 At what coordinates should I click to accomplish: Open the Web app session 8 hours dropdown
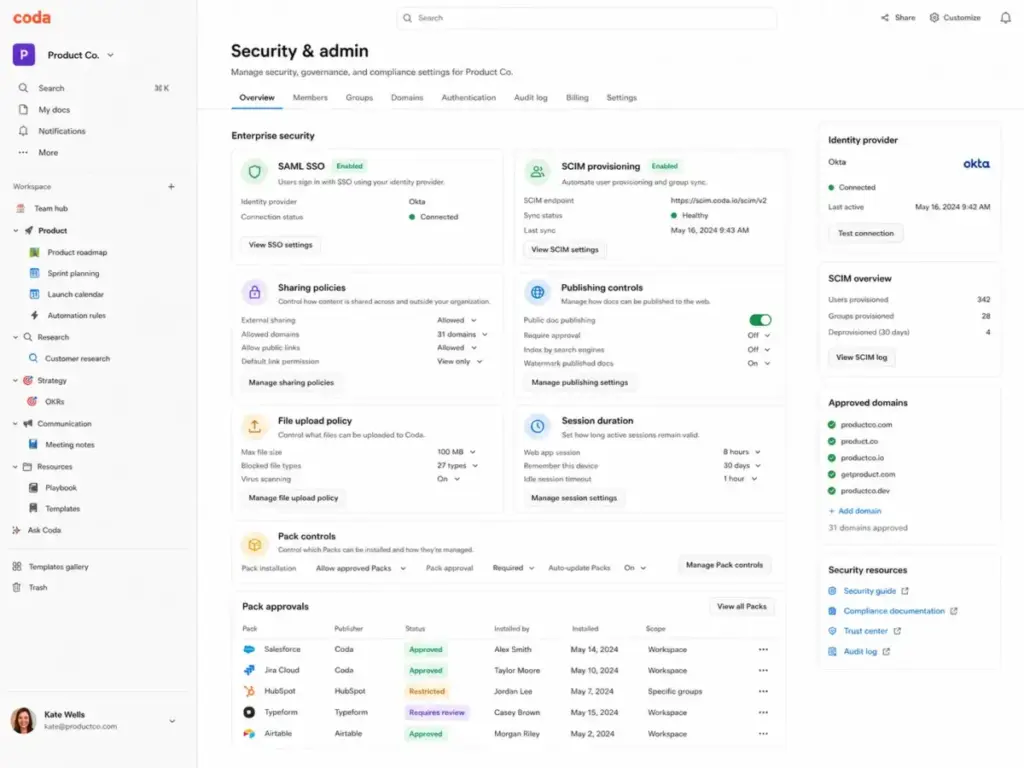click(x=742, y=452)
